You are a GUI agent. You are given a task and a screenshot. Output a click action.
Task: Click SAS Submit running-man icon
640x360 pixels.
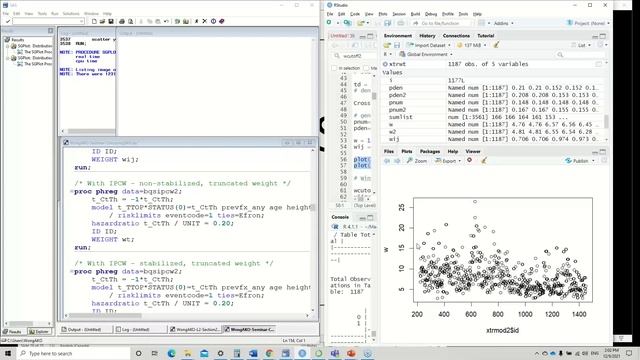196,21
